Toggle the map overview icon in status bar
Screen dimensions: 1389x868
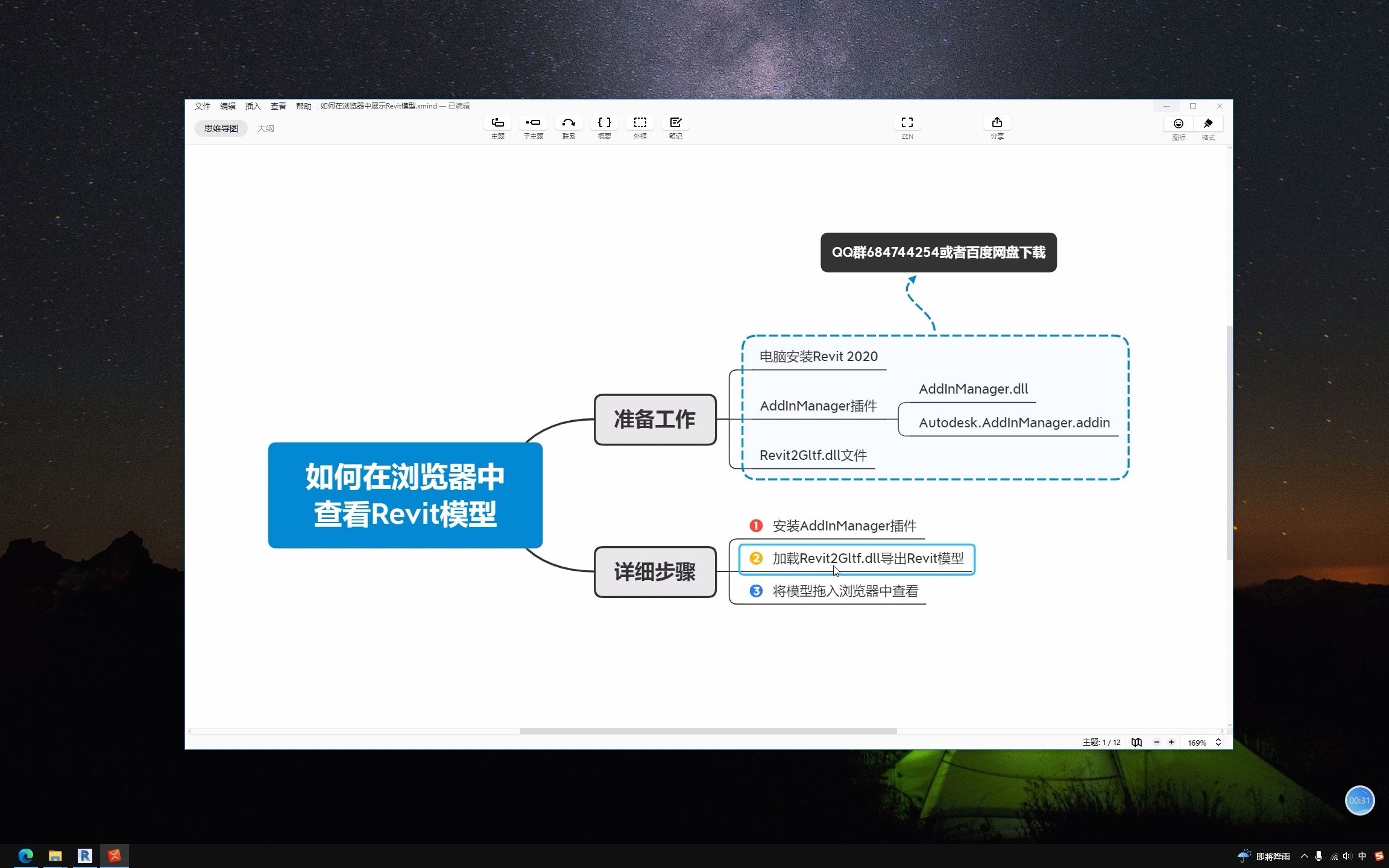(x=1136, y=742)
